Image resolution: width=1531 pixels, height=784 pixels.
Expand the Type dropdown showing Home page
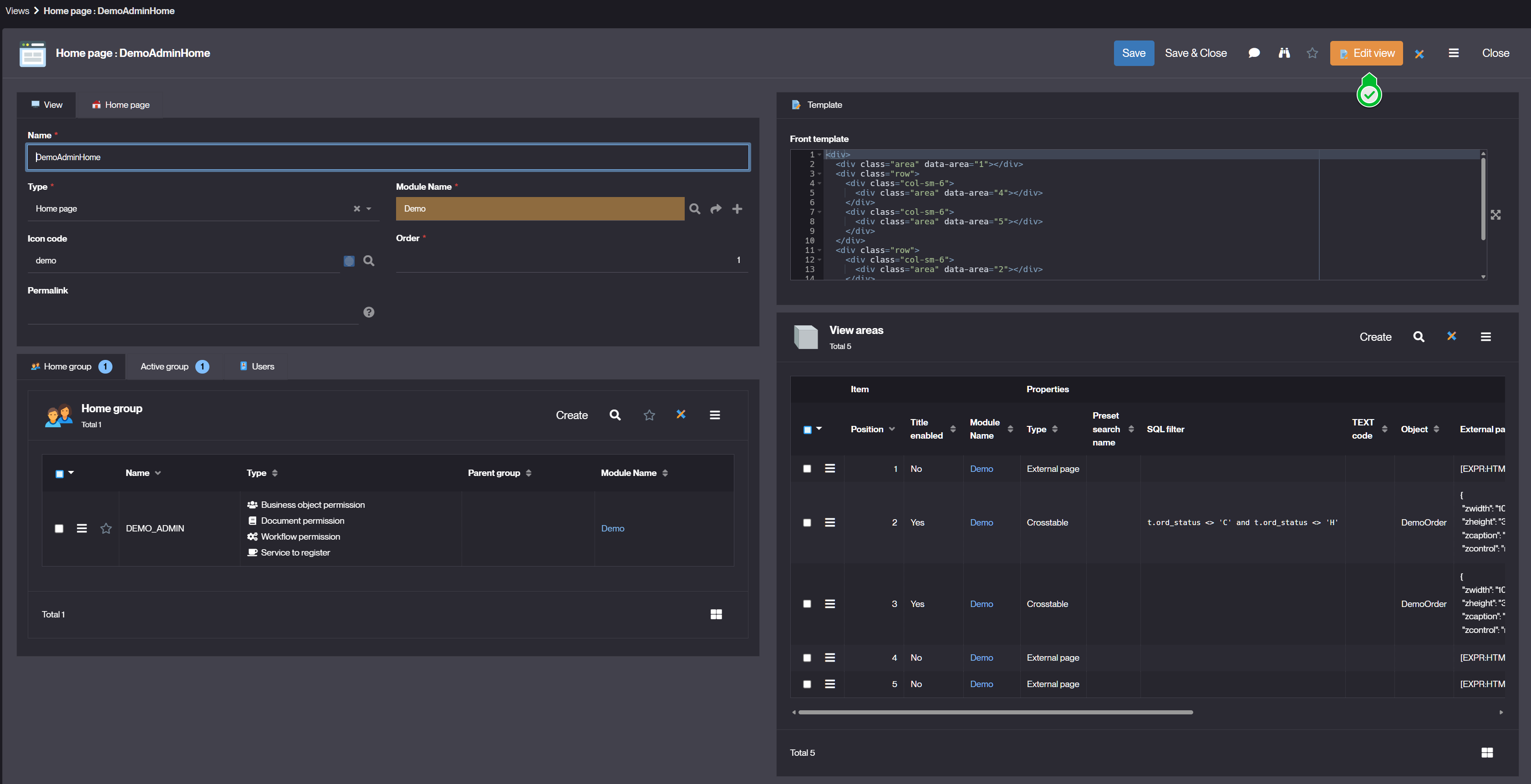pyautogui.click(x=369, y=209)
